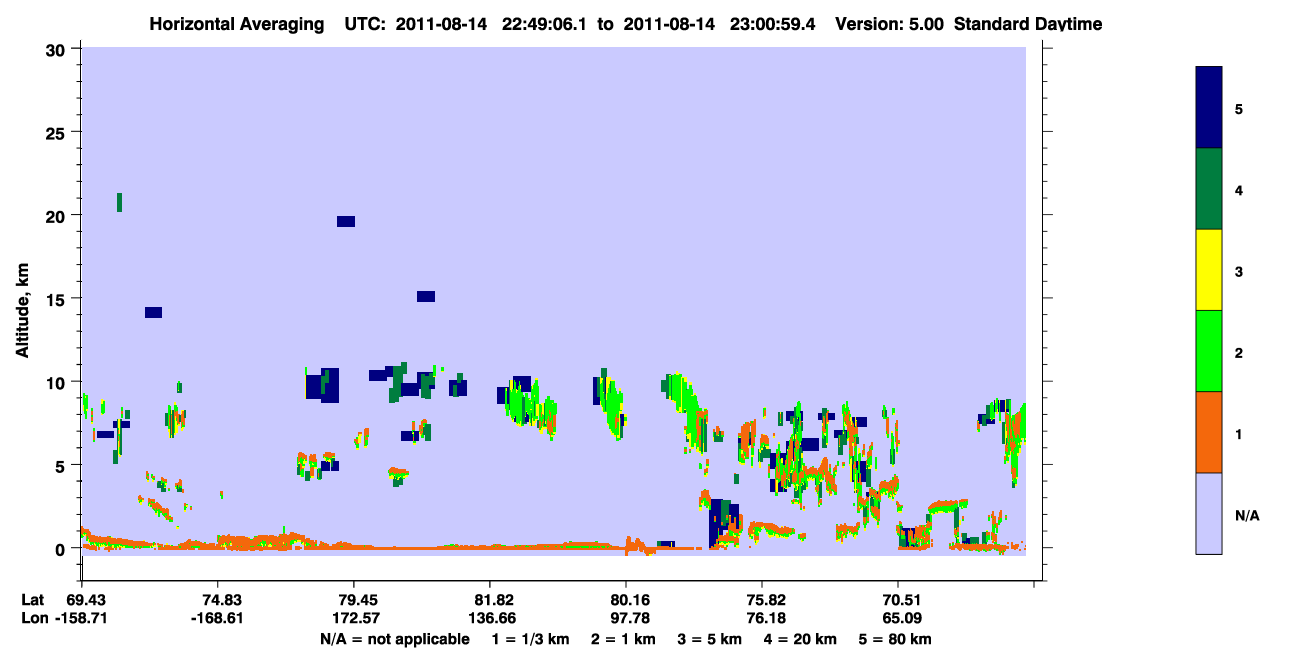
Task: Click the '3 = 5 km' legend note
Action: (x=711, y=639)
